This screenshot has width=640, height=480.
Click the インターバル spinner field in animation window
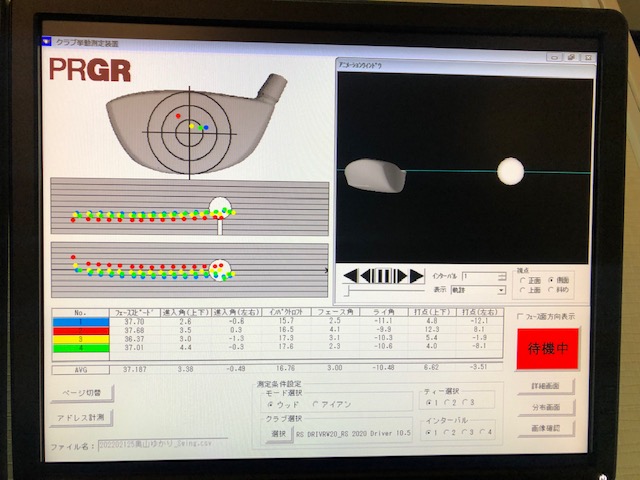pyautogui.click(x=484, y=276)
